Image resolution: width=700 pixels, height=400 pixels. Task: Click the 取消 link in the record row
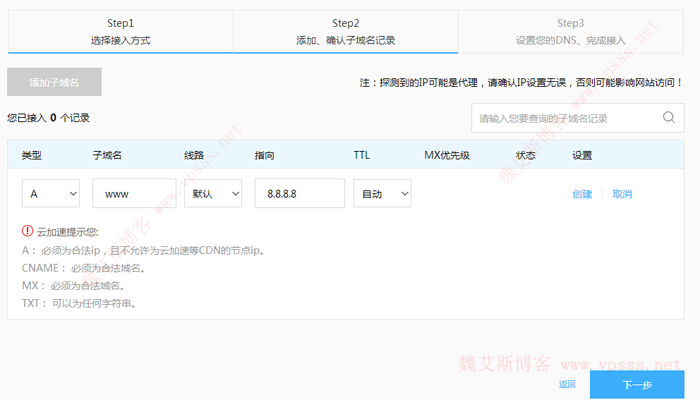622,194
